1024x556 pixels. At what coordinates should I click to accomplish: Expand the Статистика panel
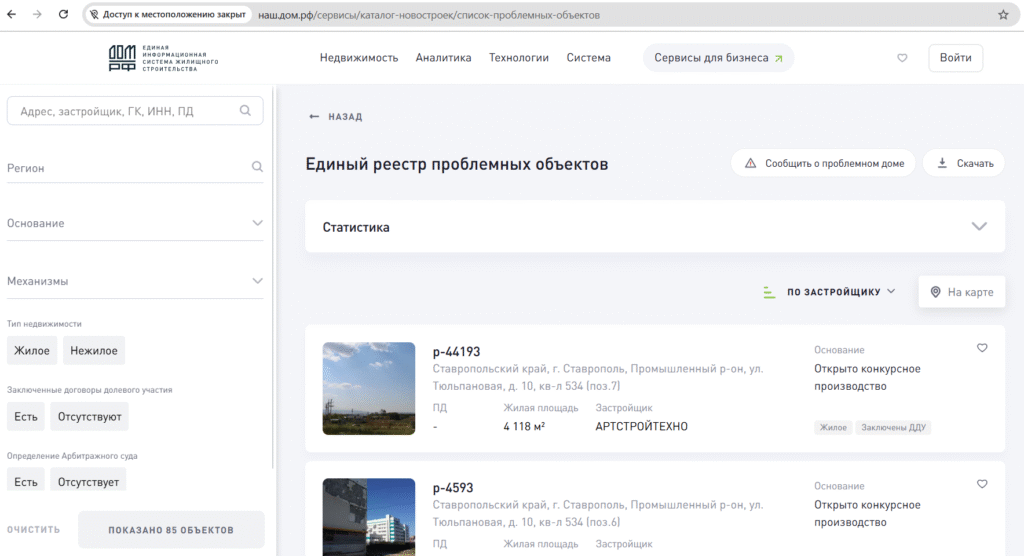pos(979,227)
